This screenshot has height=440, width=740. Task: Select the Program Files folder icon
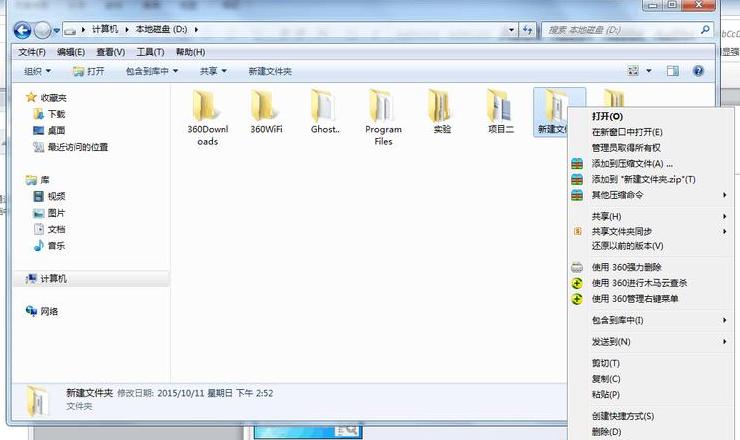(383, 107)
